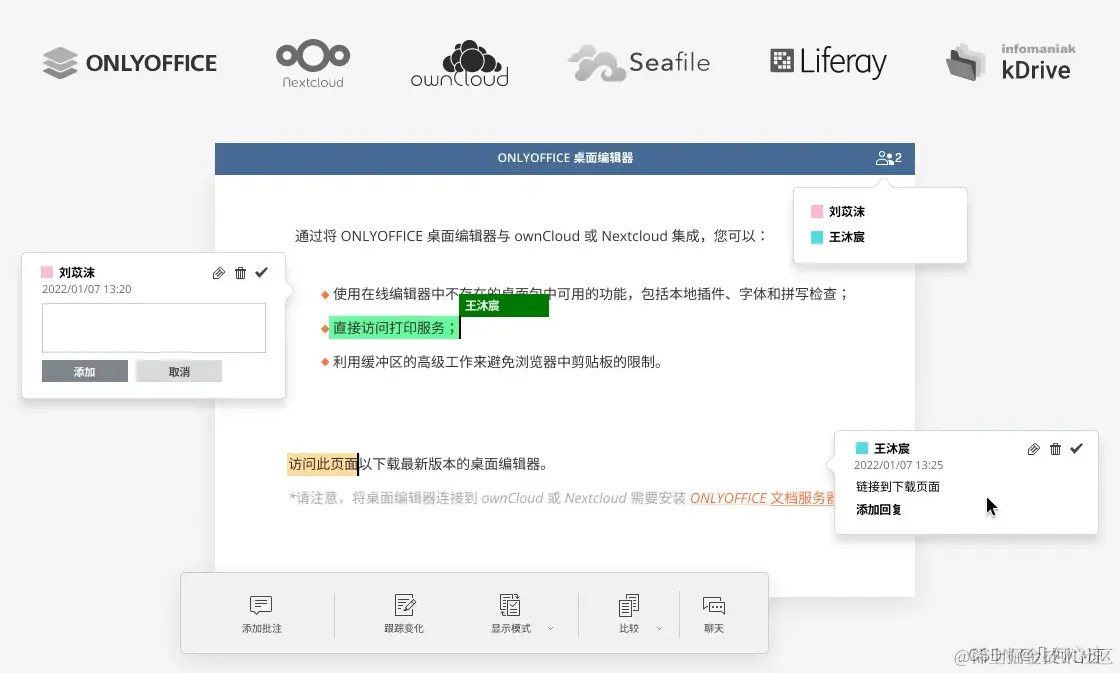Viewport: 1120px width, 673px height.
Task: Click the 添加批注 add comment tool
Action: coord(261,614)
